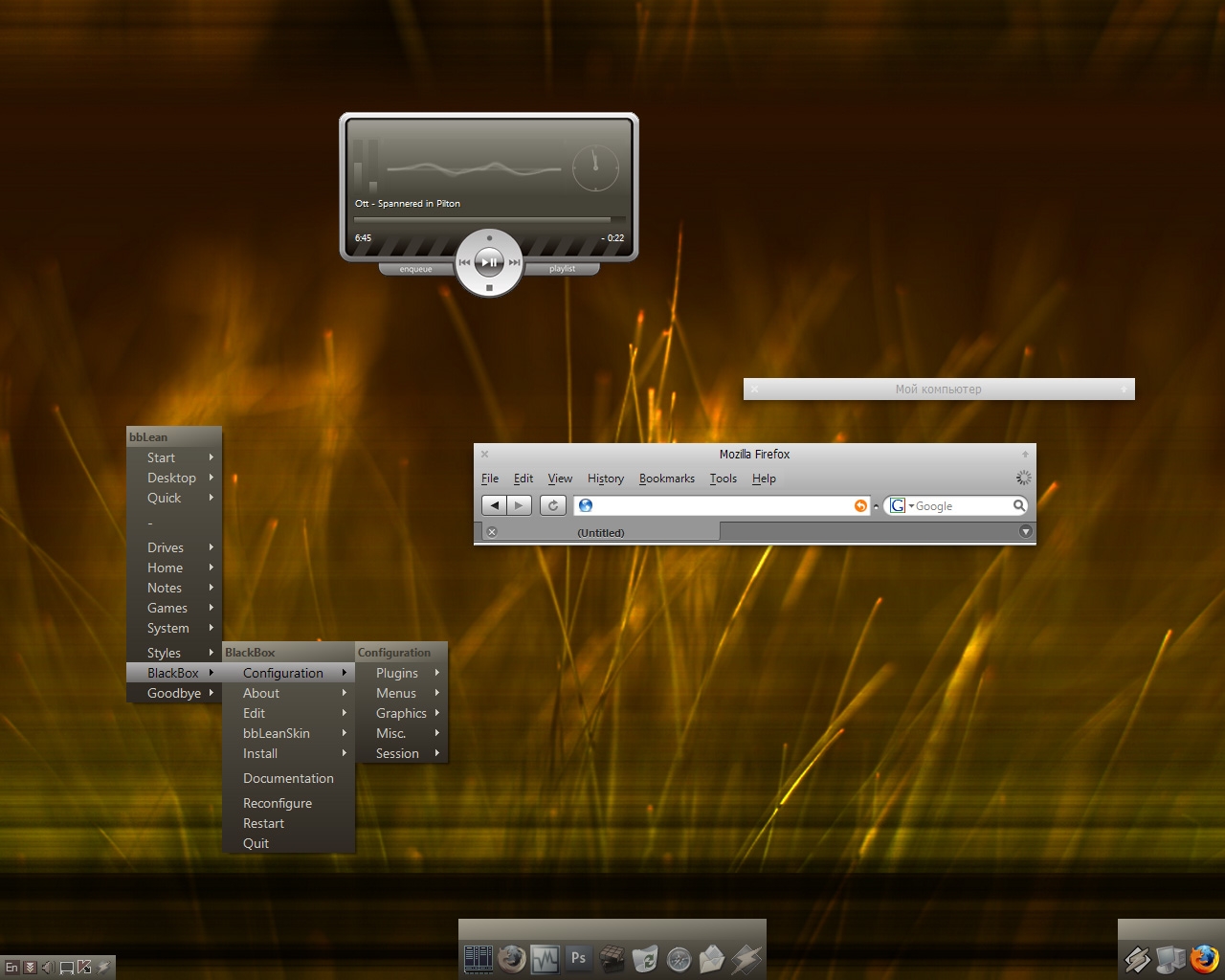Toggle play/pause in the music player

[x=489, y=261]
